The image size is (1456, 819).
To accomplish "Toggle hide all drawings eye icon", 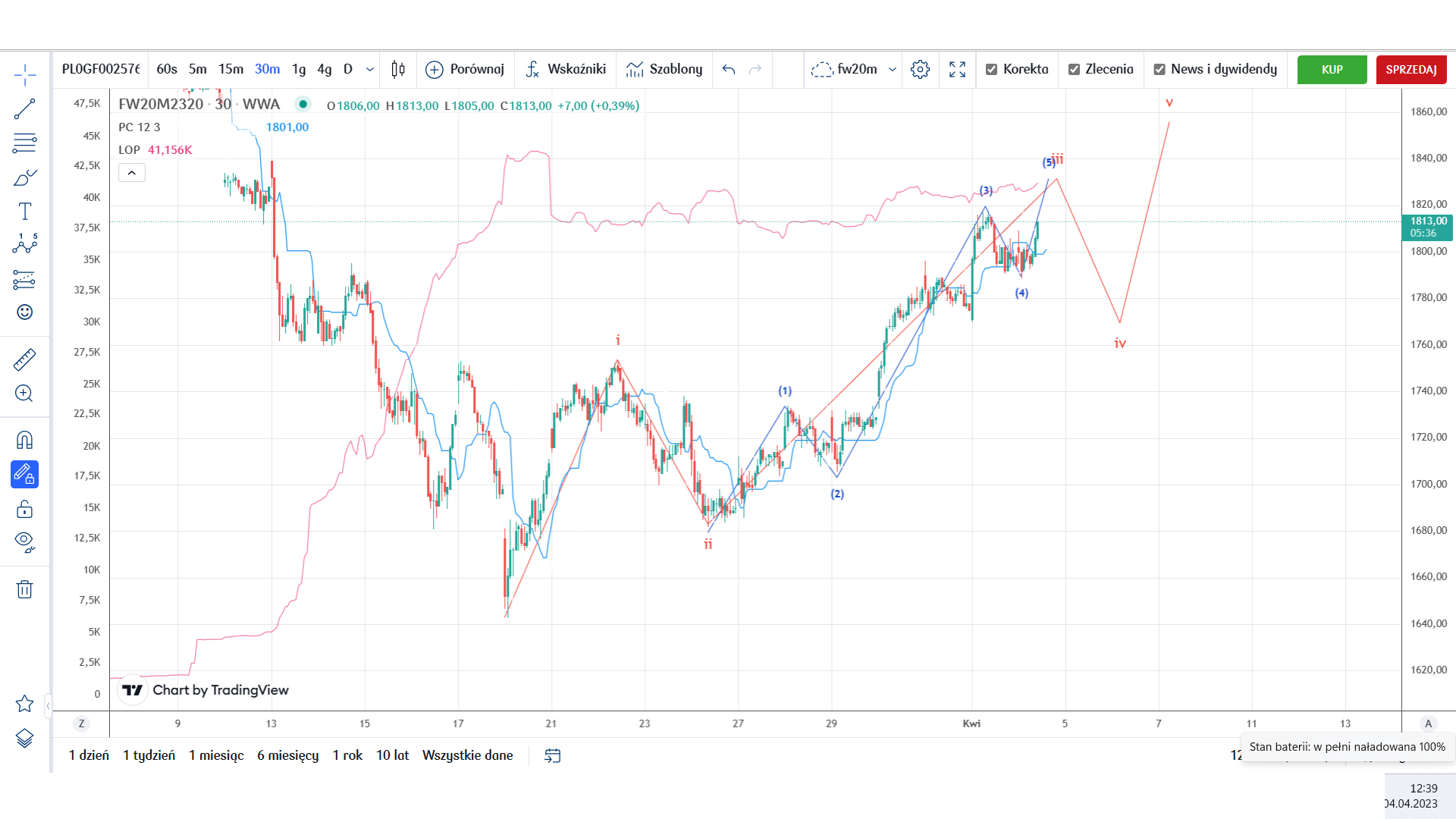I will tap(24, 541).
